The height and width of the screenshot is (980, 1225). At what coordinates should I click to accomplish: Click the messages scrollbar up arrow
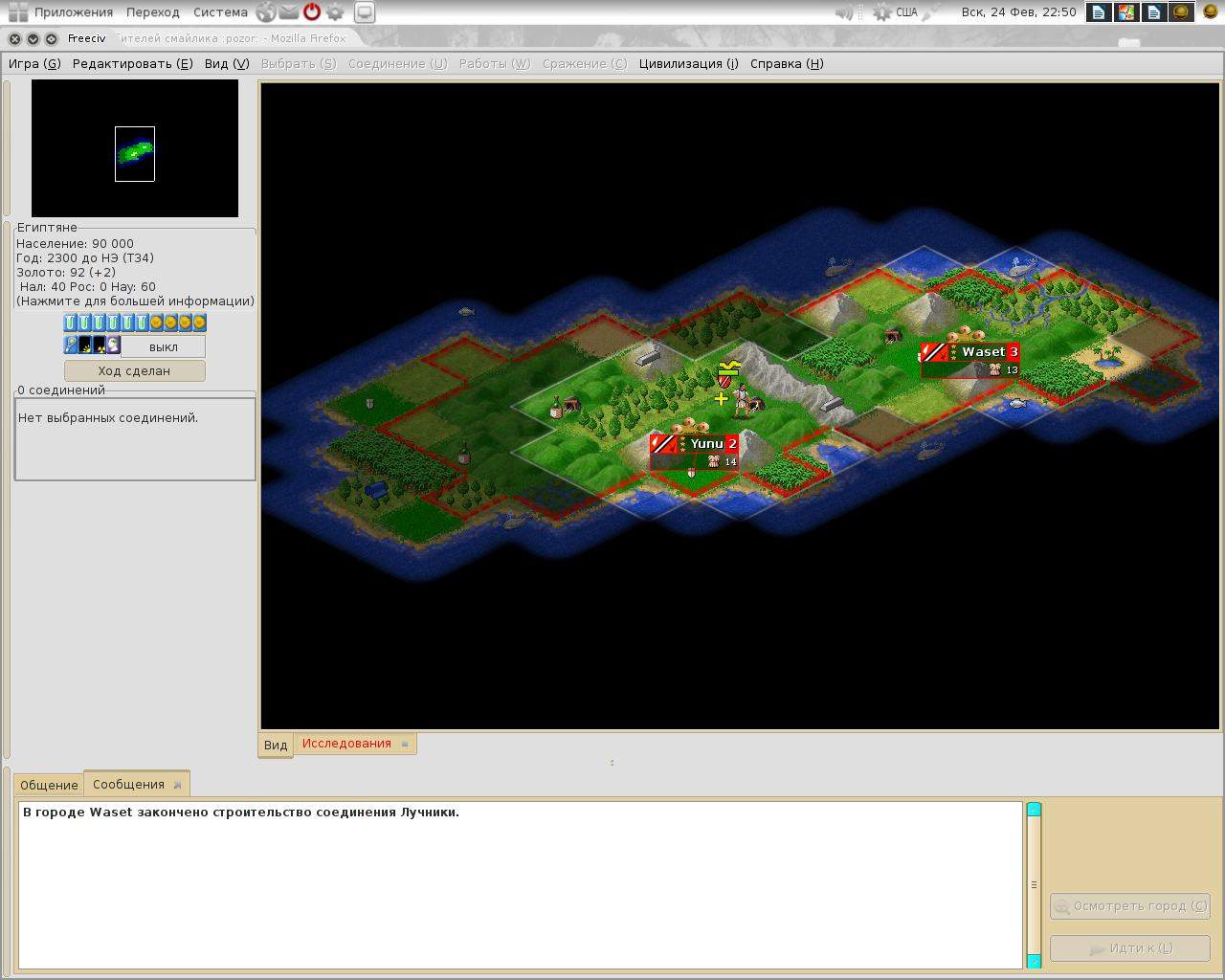coord(1034,810)
